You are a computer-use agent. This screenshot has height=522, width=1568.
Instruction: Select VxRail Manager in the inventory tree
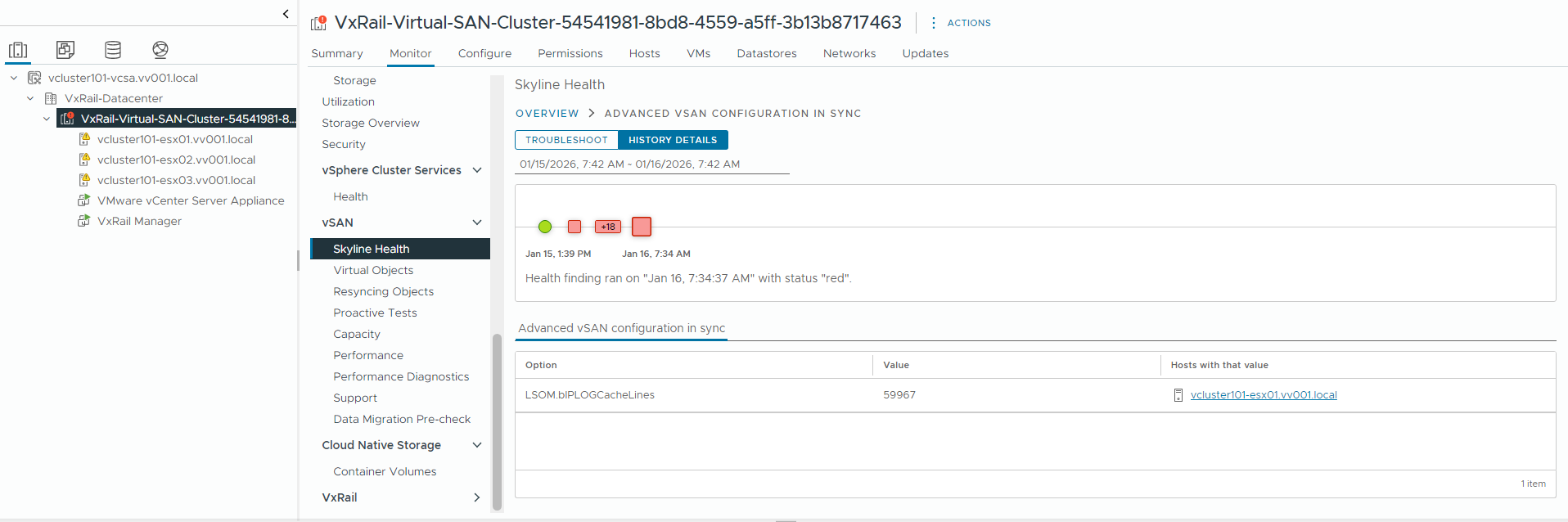click(139, 221)
